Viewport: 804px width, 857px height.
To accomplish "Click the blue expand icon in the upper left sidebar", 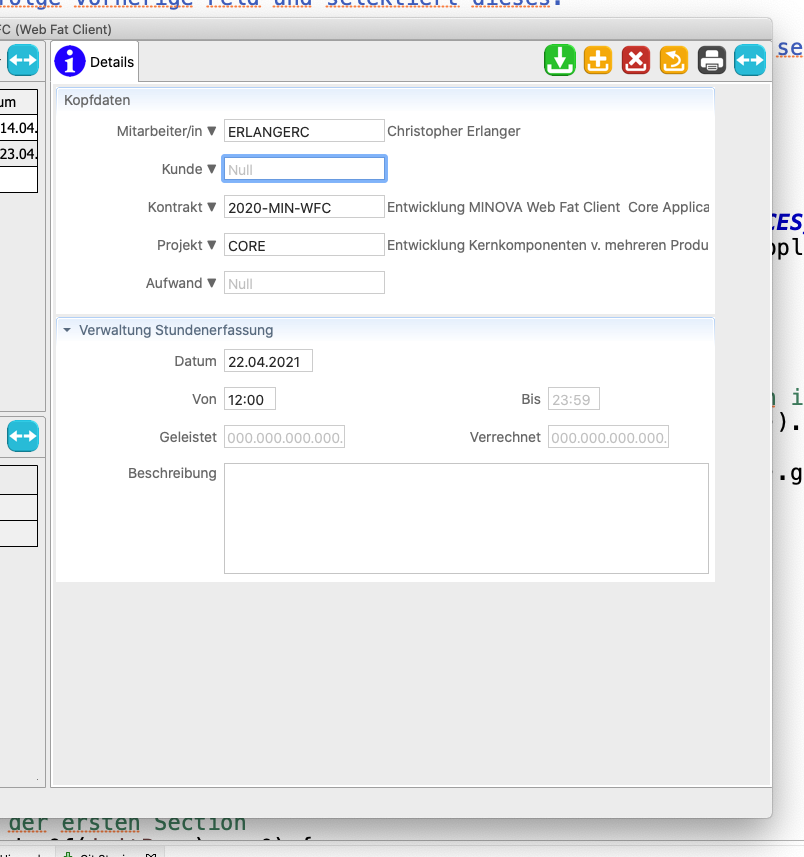I will click(x=22, y=60).
